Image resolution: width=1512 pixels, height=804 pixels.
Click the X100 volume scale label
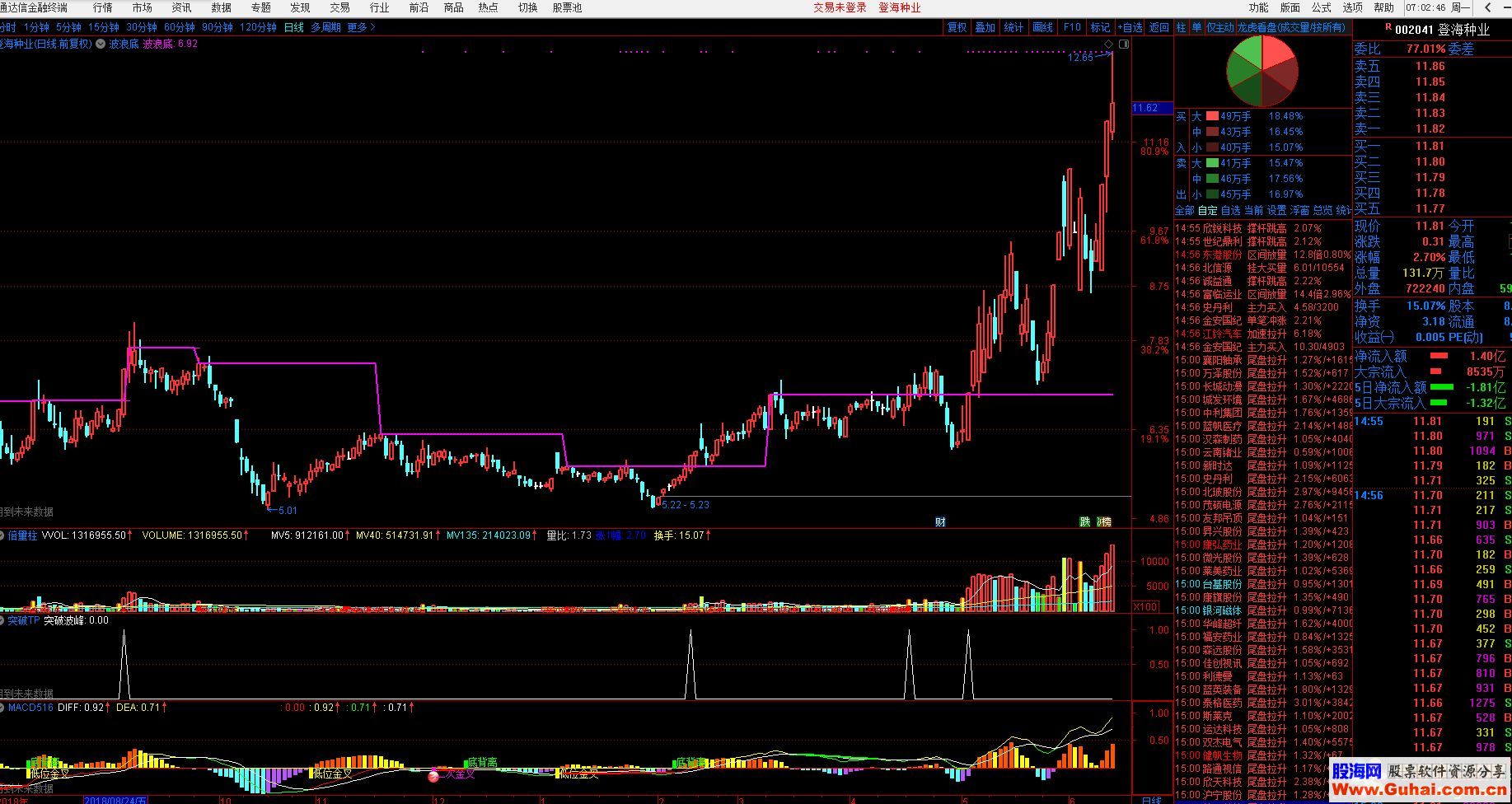(1146, 607)
